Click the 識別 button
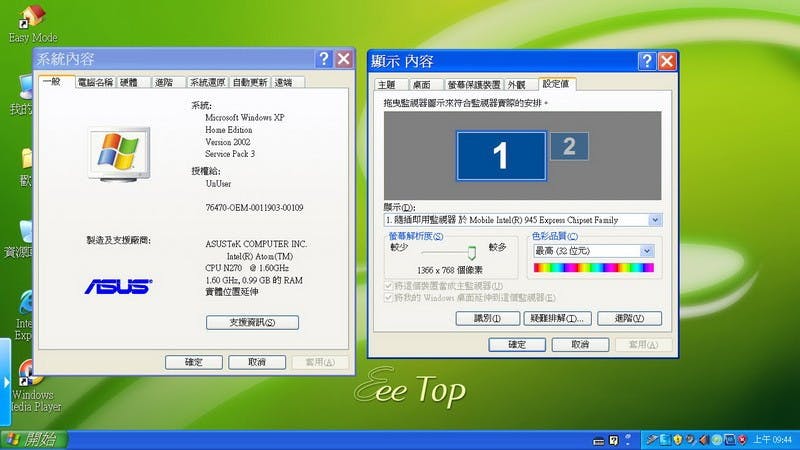The height and width of the screenshot is (450, 800). [x=487, y=318]
